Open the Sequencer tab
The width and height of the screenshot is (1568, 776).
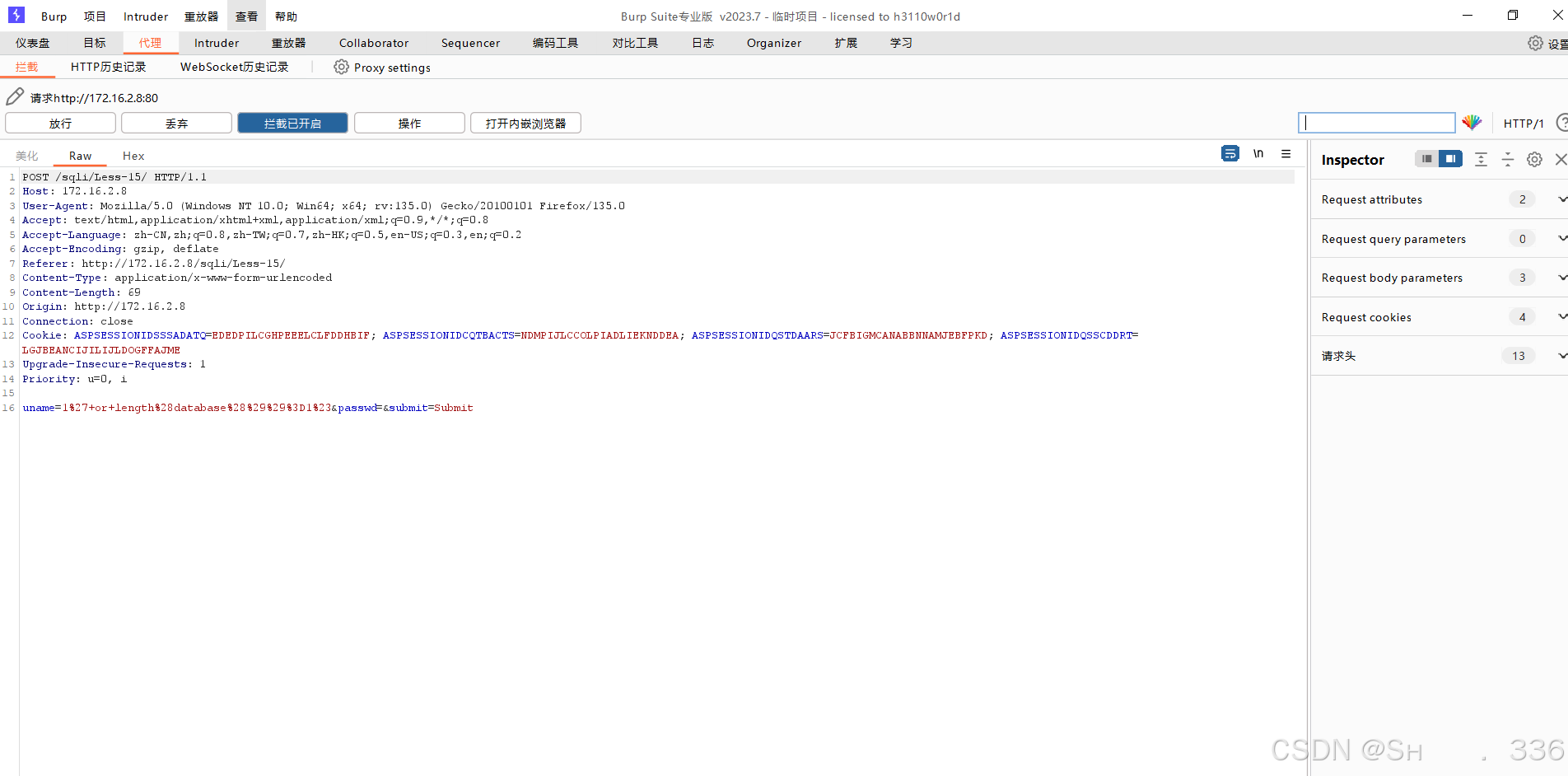click(x=470, y=43)
